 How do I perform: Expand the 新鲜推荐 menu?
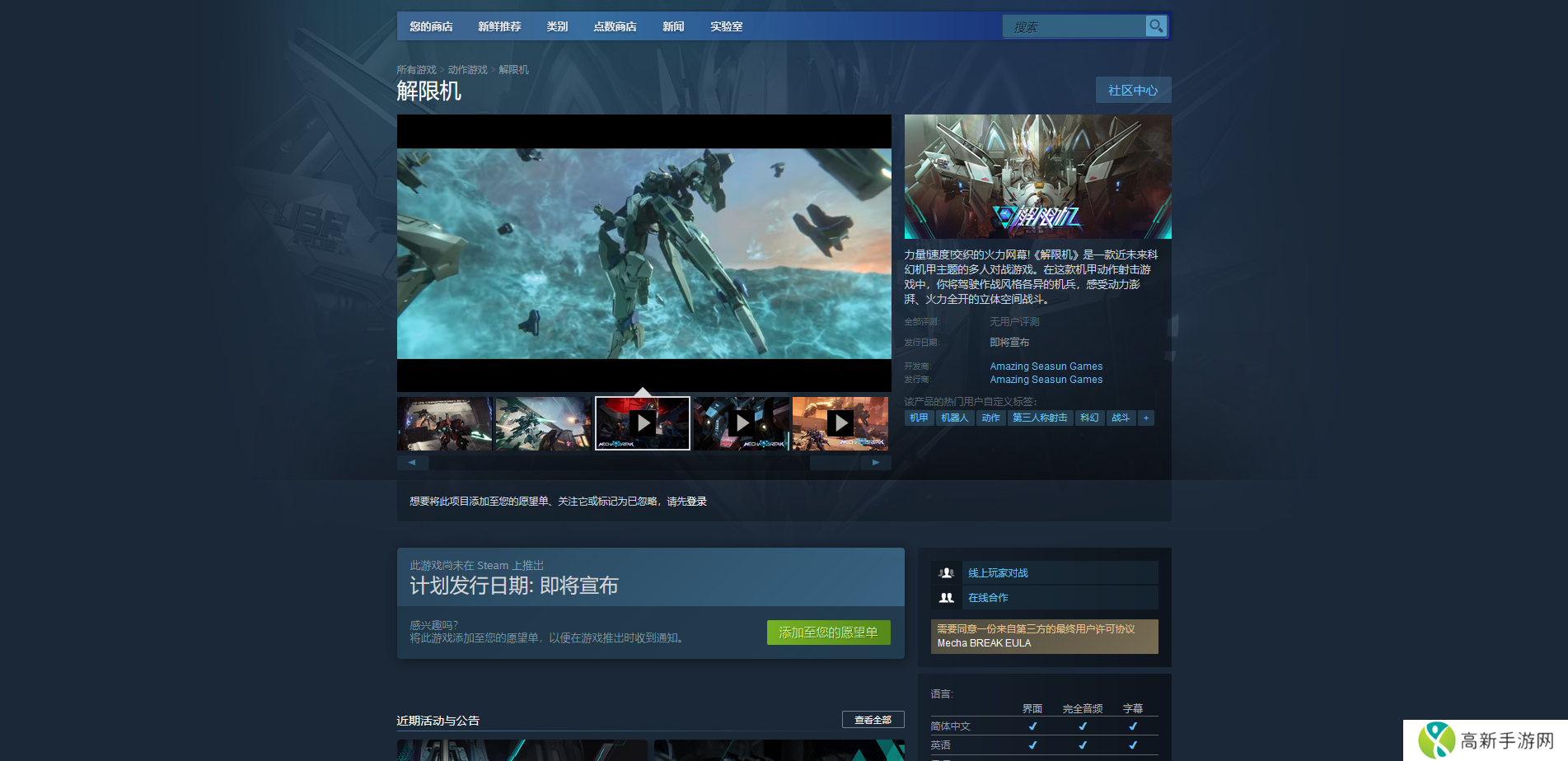[499, 26]
